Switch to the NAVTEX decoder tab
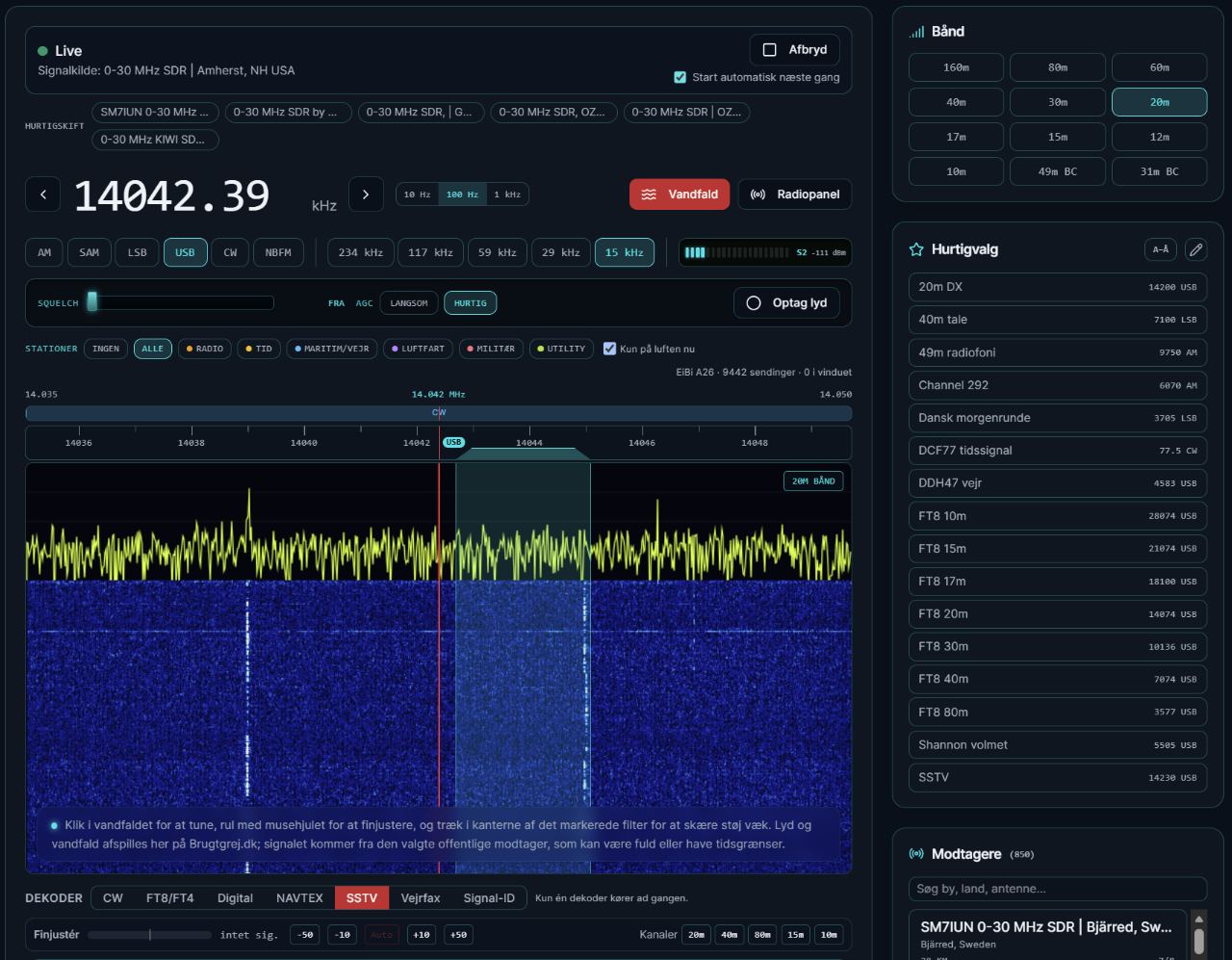The width and height of the screenshot is (1232, 960). coord(299,898)
